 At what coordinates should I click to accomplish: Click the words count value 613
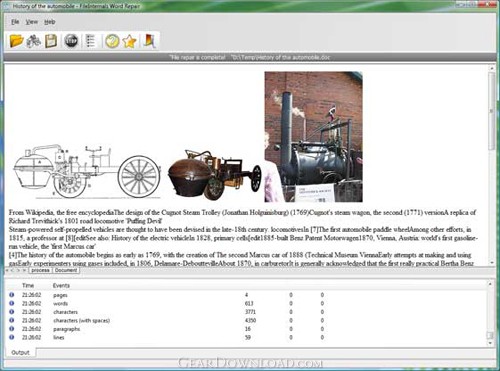pos(249,303)
